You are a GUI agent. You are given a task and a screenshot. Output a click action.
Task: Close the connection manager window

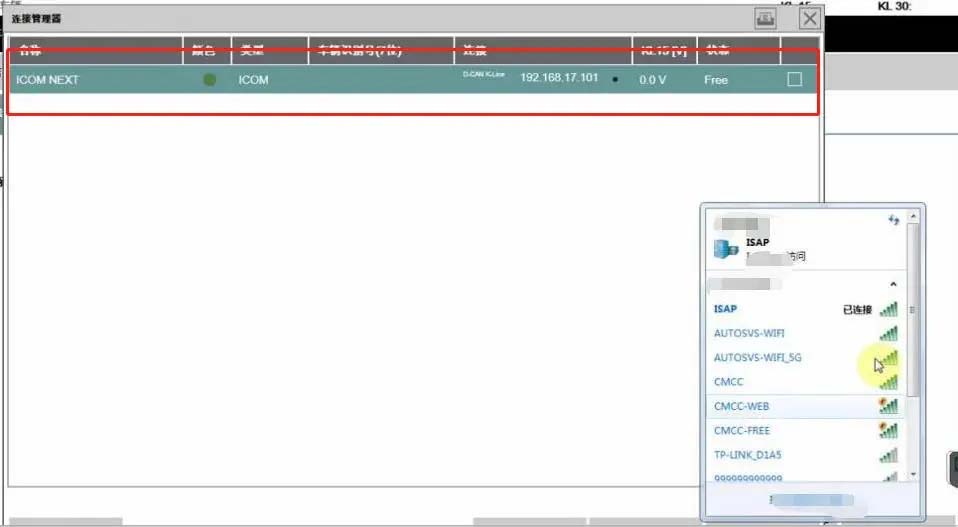pyautogui.click(x=810, y=18)
